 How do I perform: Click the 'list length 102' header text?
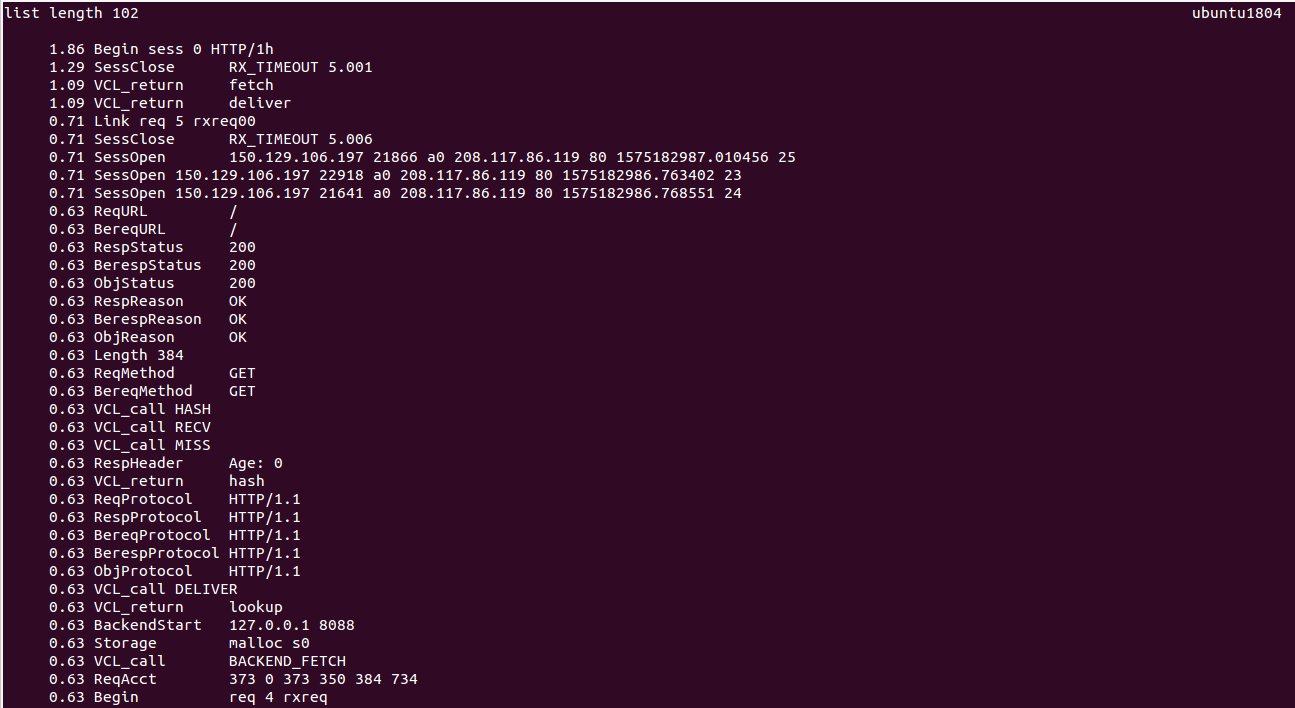click(x=71, y=13)
